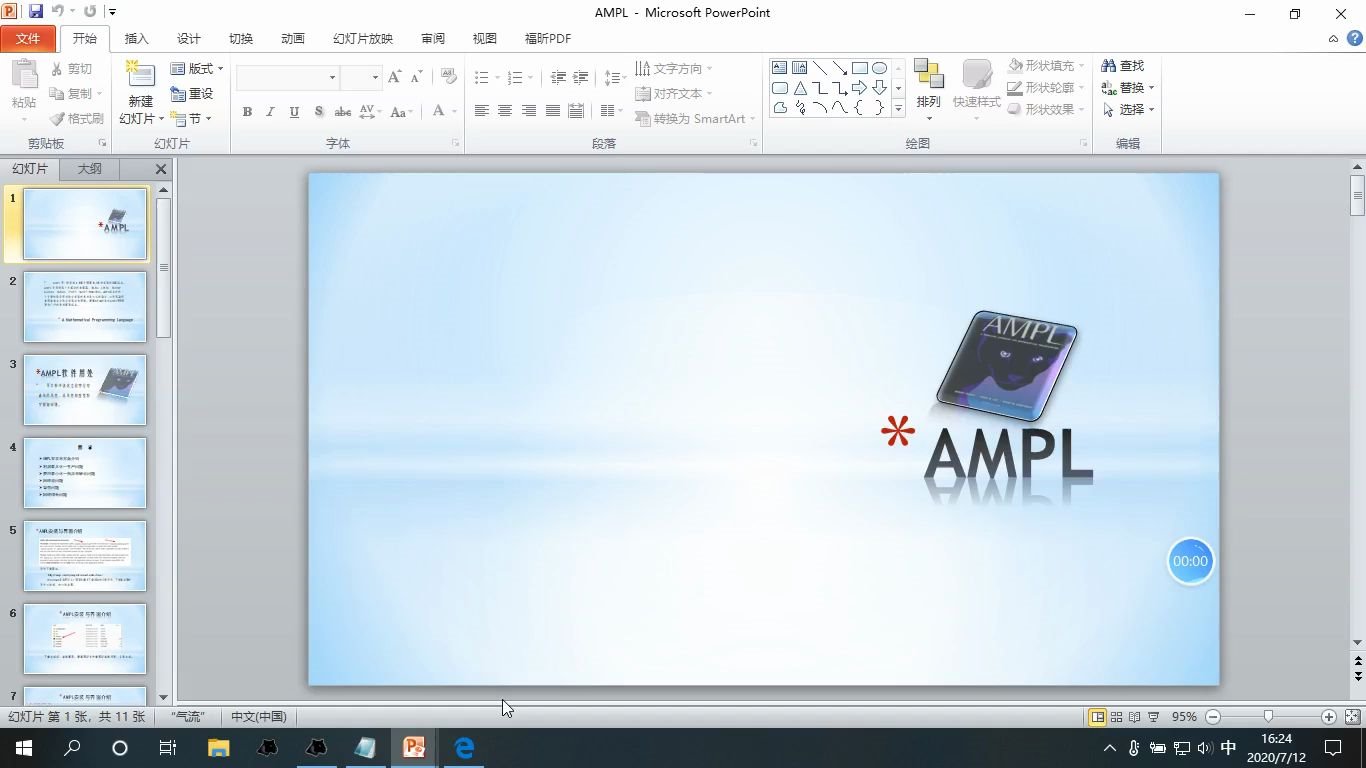1366x768 pixels.
Task: Open the font size dropdown
Action: coord(375,77)
